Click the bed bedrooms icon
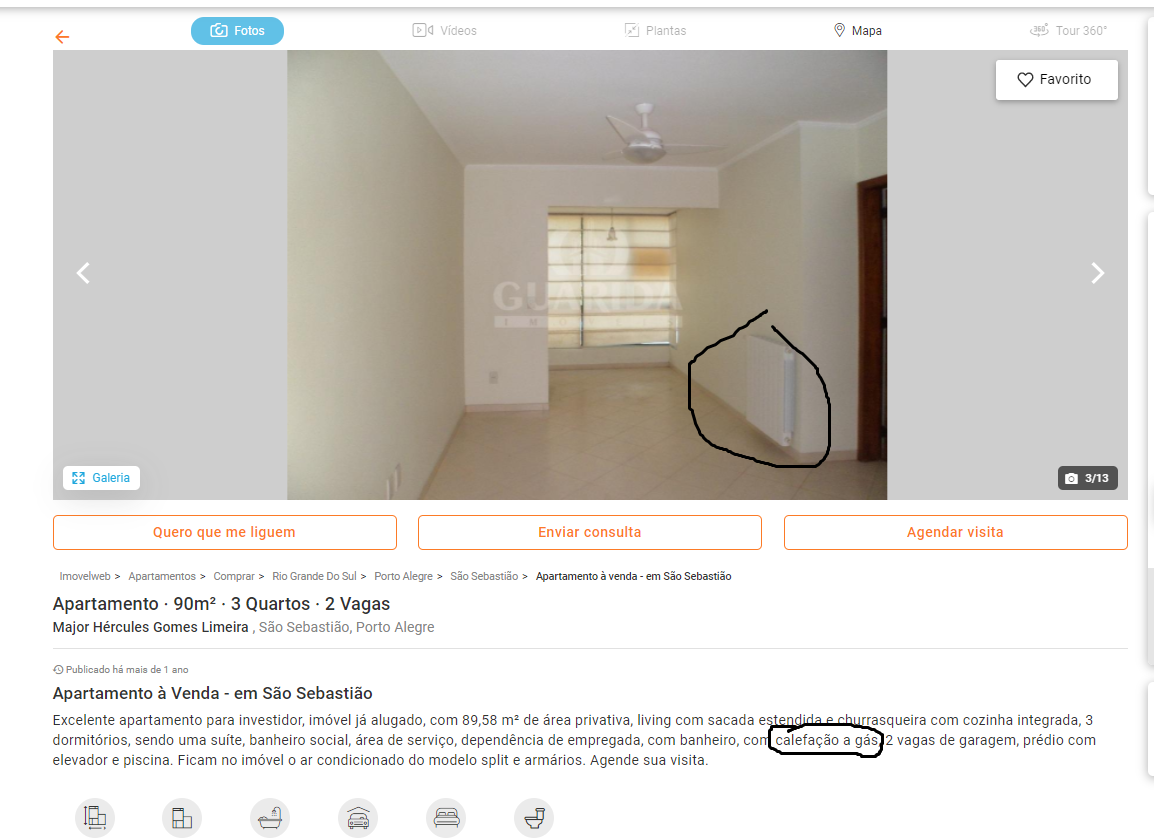Image resolution: width=1154 pixels, height=839 pixels. point(446,818)
